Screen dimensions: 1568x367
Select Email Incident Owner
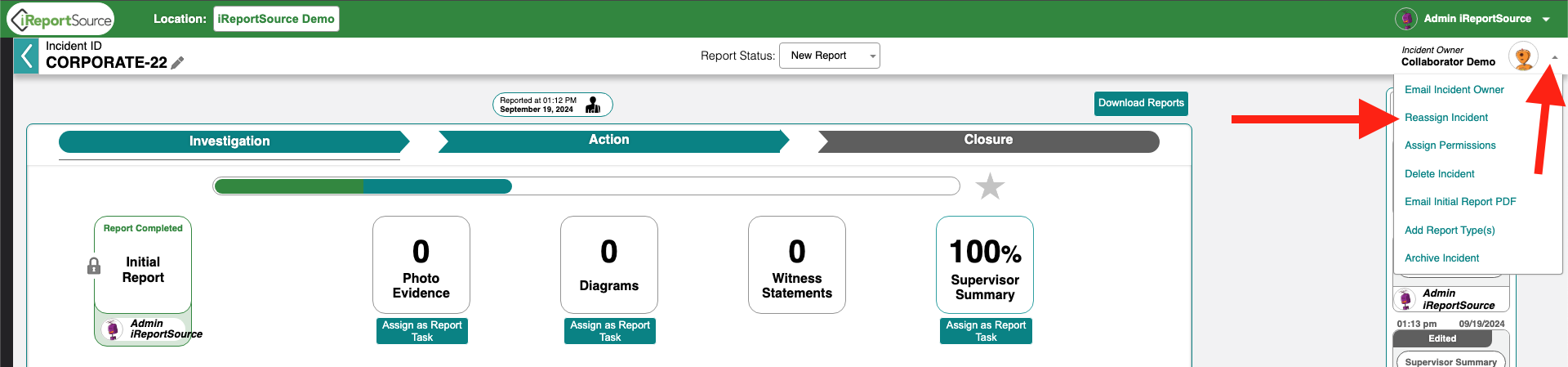1454,90
